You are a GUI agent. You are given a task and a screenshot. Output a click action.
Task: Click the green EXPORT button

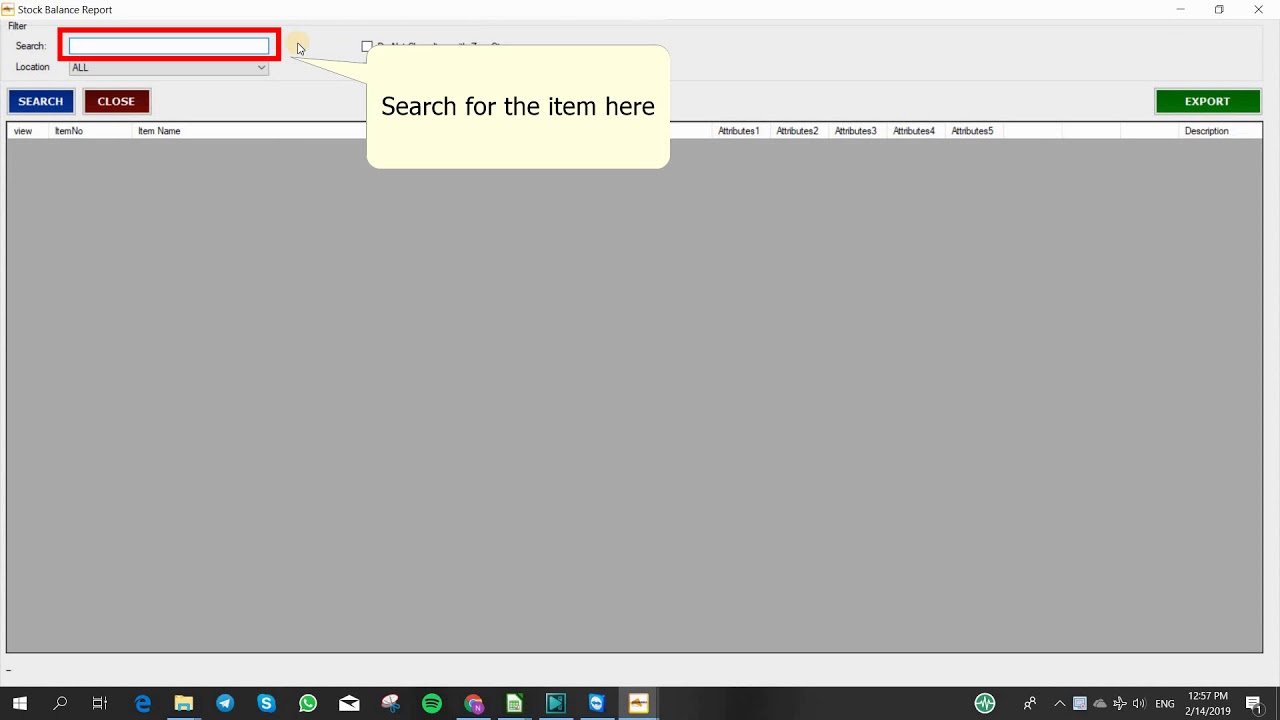click(x=1207, y=101)
